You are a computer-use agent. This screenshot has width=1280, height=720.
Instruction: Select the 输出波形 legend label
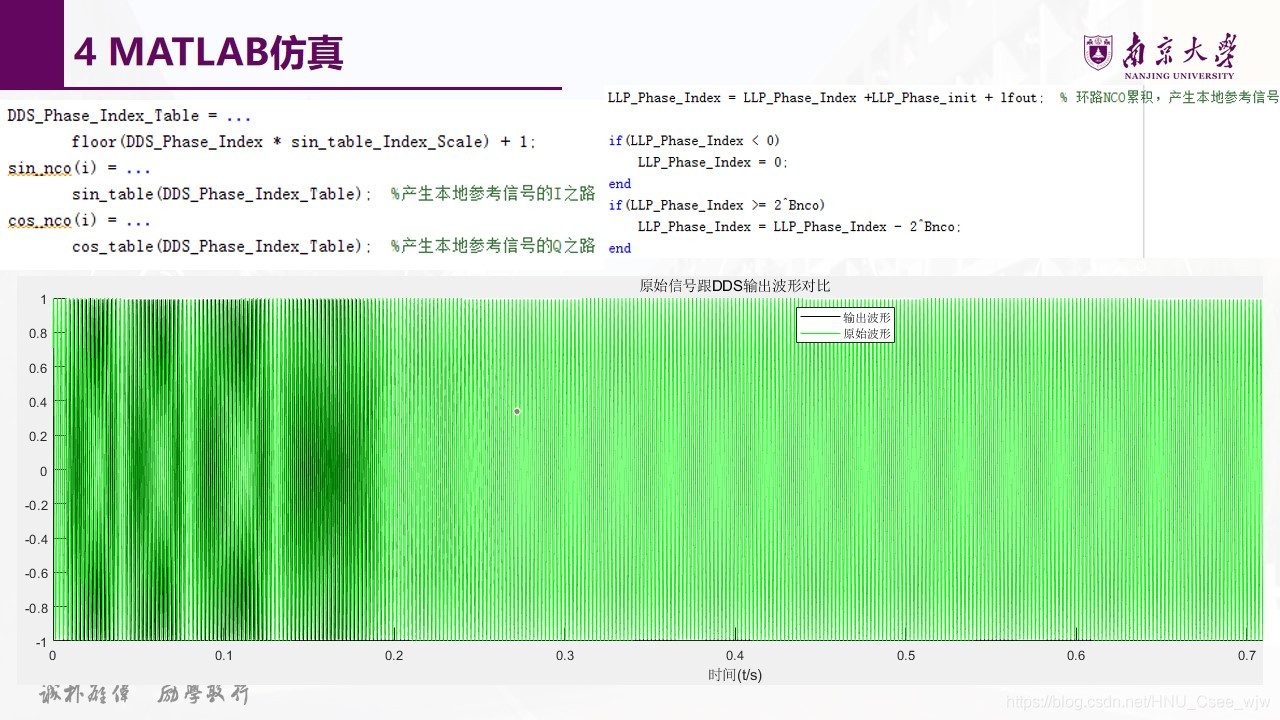pos(866,317)
